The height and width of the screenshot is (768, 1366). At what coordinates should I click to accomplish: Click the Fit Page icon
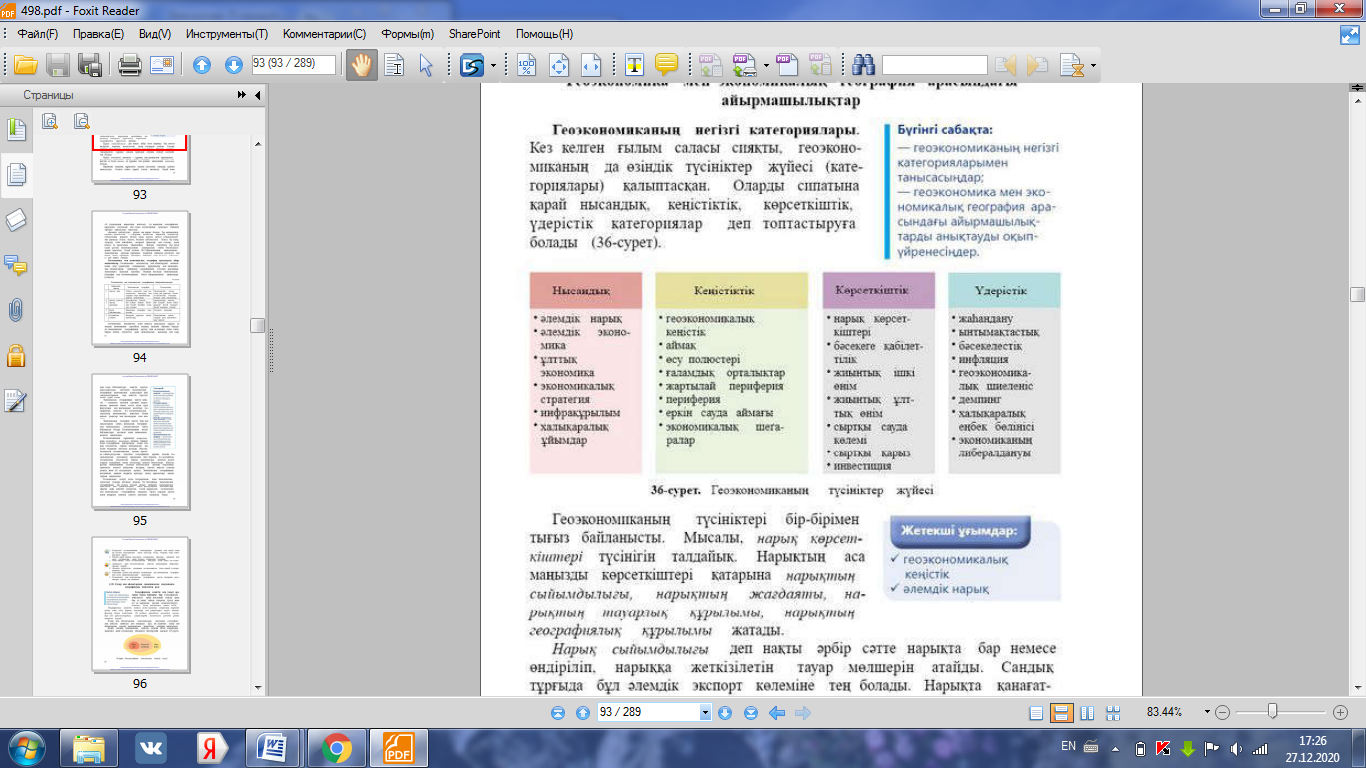pos(559,66)
